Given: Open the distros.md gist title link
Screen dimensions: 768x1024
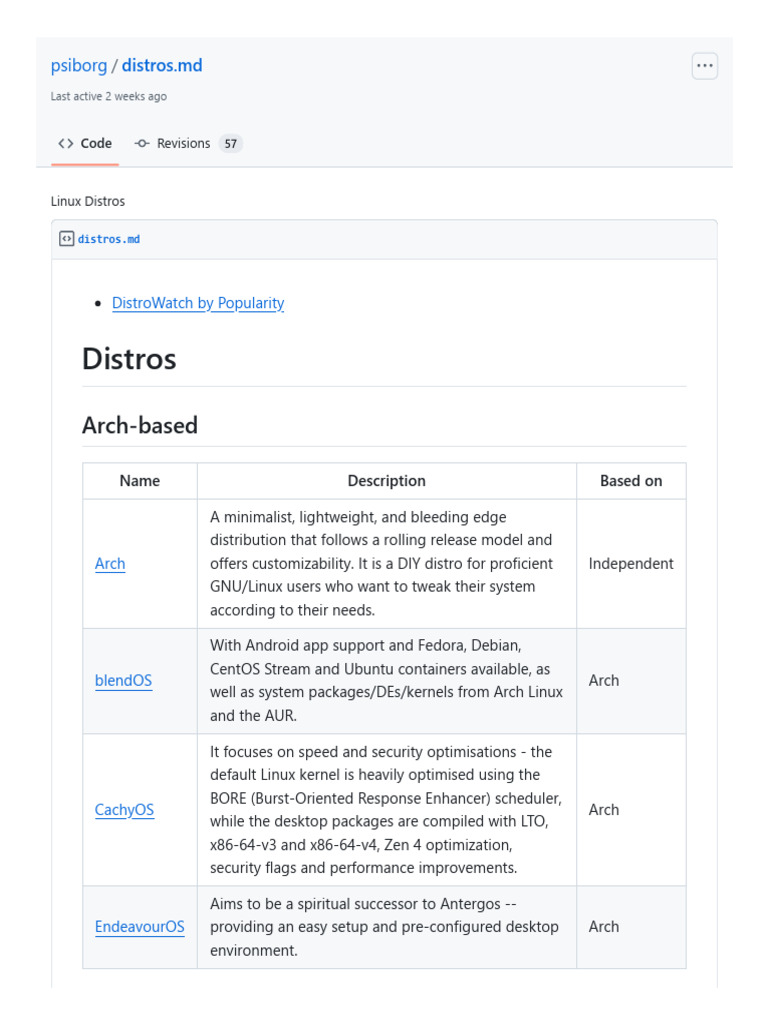Looking at the screenshot, I should (162, 66).
